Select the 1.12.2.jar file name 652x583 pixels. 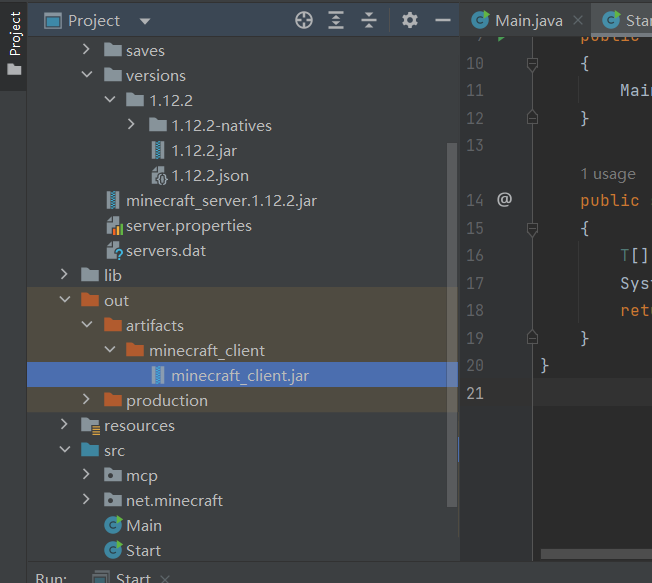pos(204,151)
